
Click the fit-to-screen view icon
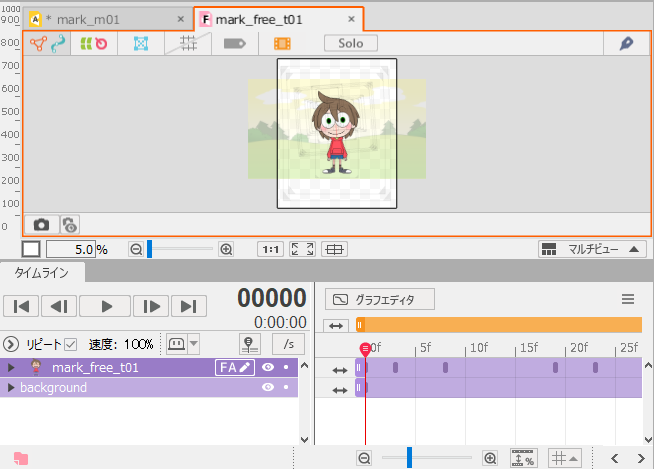coord(303,249)
